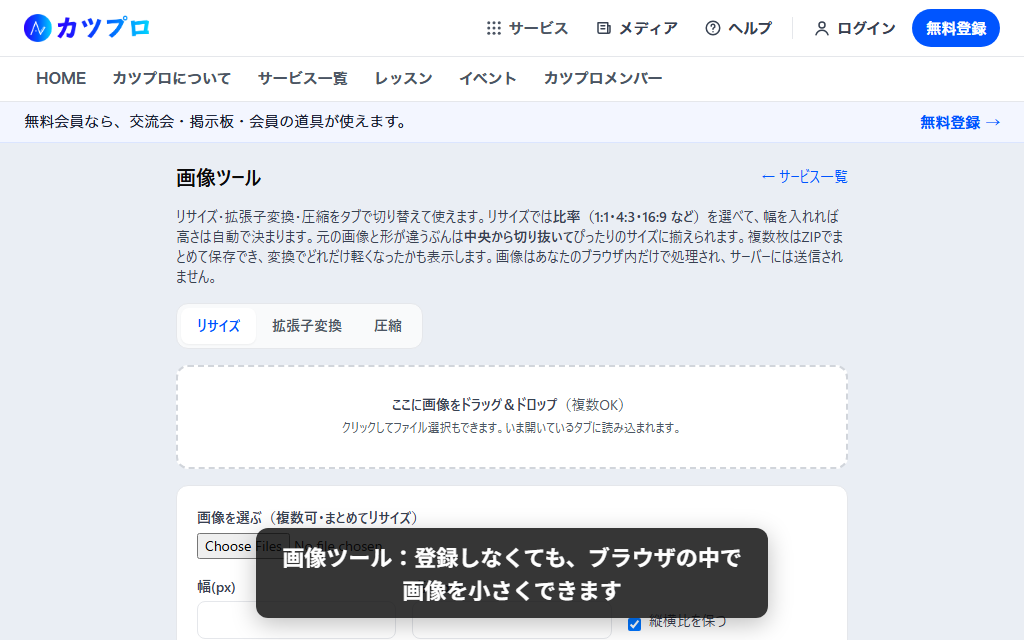
Task: Switch to the 拡張子変換 tab
Action: click(x=307, y=326)
